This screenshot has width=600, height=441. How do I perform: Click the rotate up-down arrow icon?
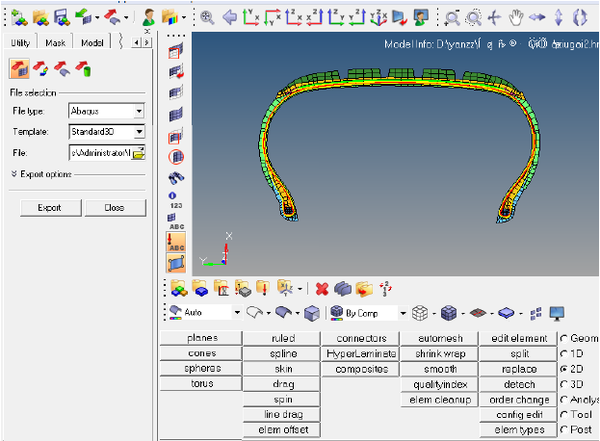(558, 18)
